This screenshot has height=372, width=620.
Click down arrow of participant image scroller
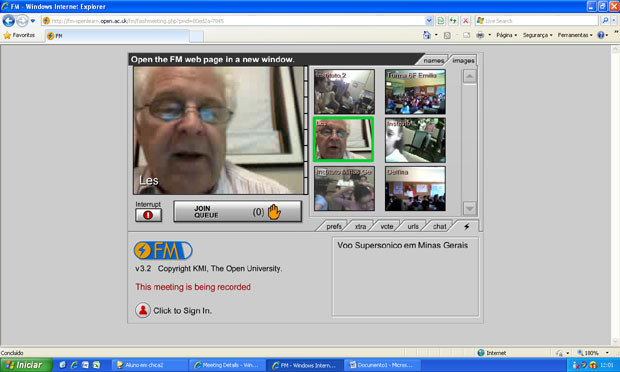click(x=469, y=208)
